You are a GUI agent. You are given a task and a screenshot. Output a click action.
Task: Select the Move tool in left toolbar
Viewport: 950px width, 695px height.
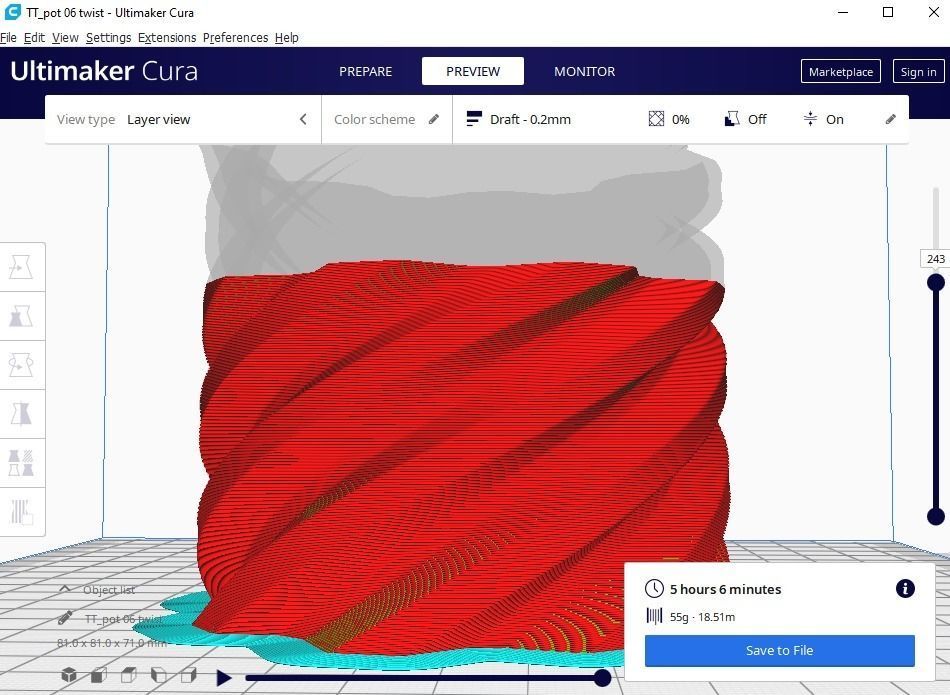tap(21, 267)
